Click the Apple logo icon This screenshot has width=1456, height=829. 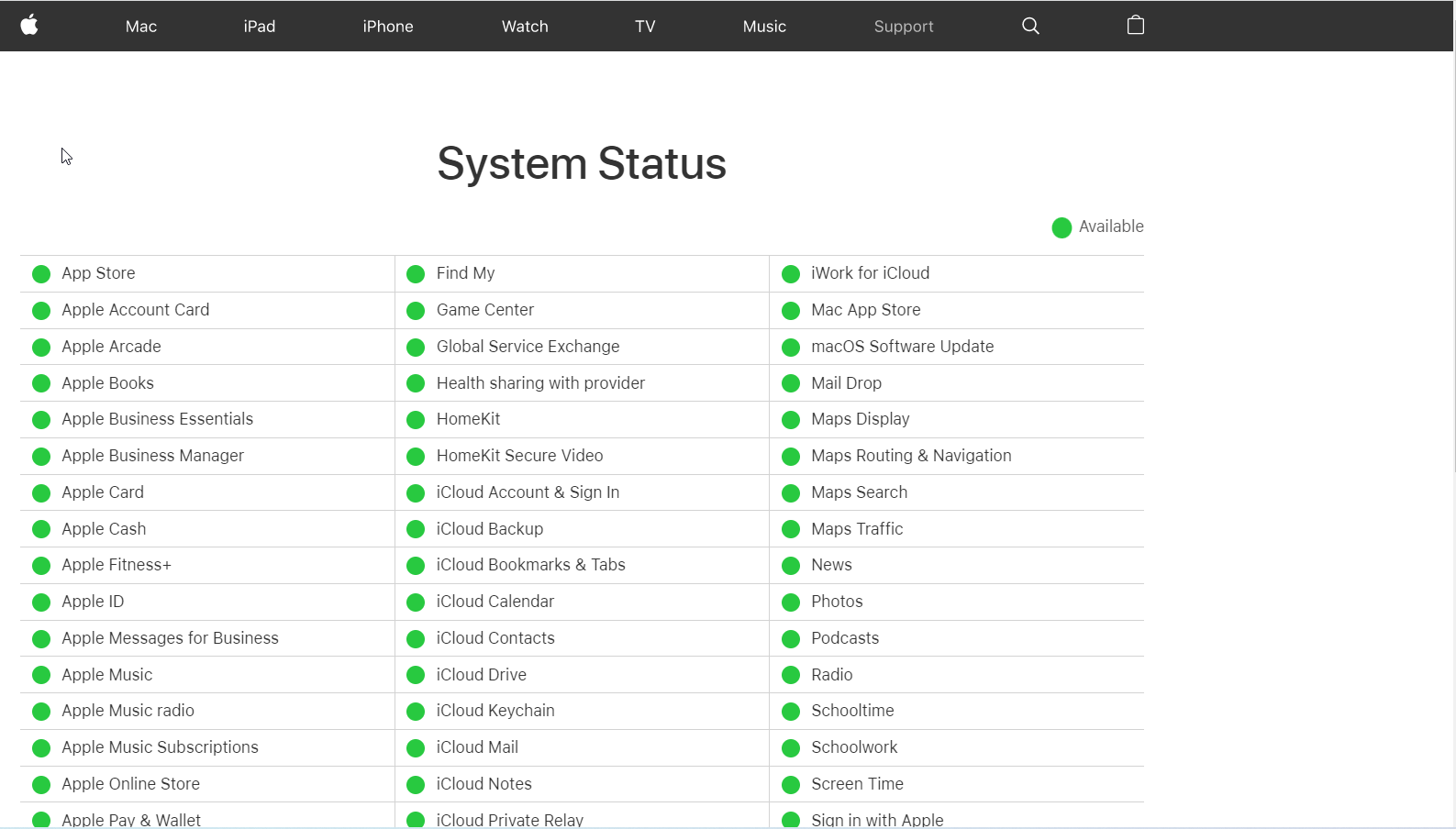coord(29,25)
